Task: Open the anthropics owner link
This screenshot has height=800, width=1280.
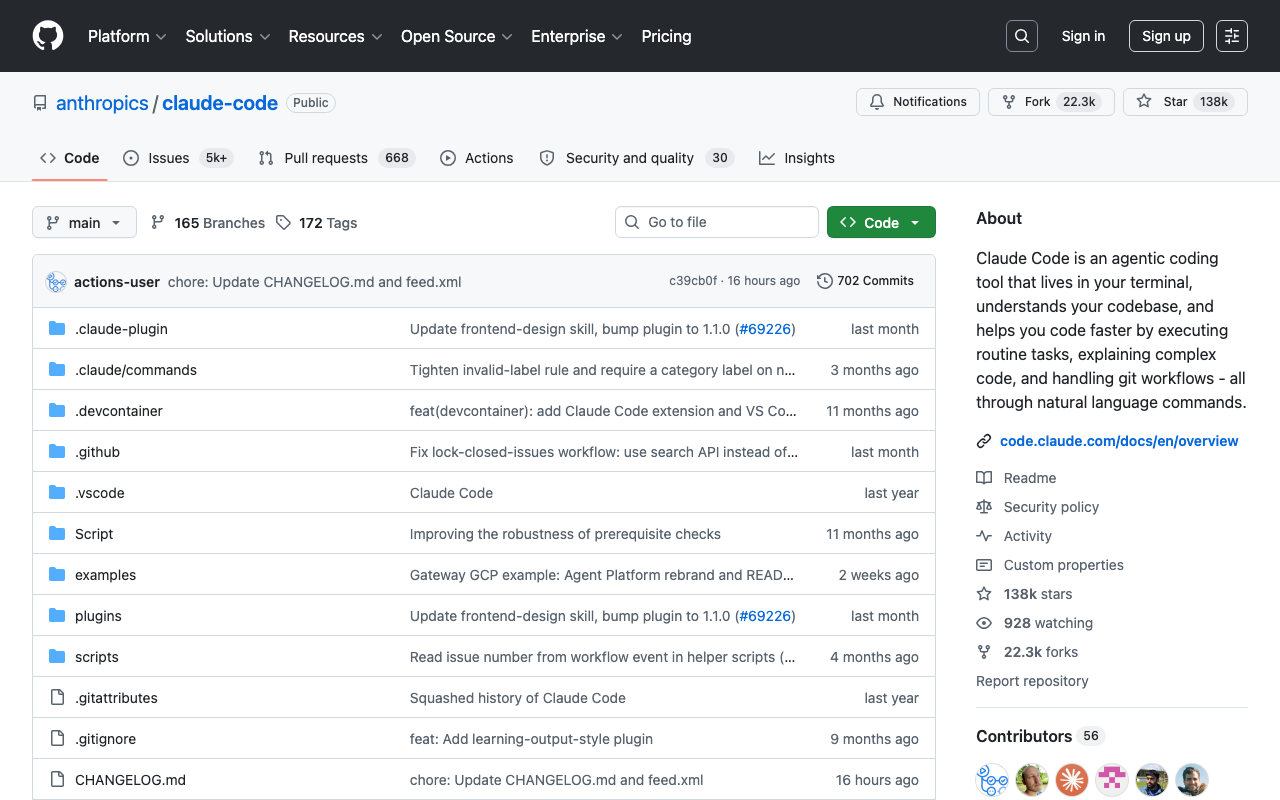Action: (102, 103)
